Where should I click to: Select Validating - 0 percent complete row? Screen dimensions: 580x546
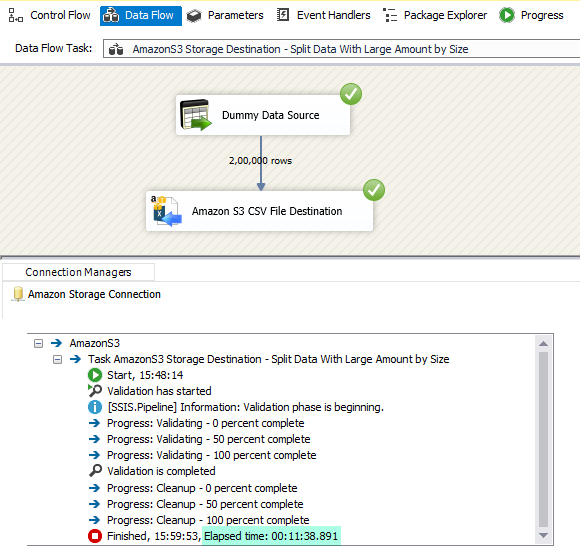point(206,423)
